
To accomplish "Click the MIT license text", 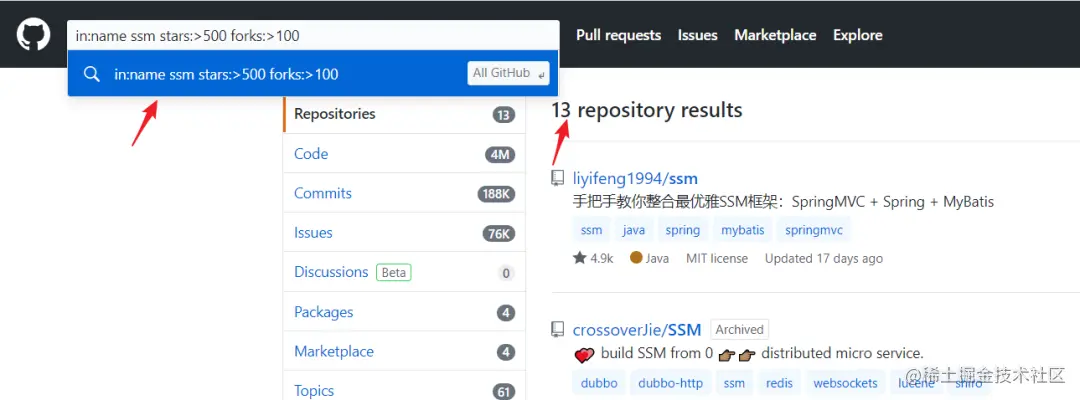I will (x=716, y=258).
